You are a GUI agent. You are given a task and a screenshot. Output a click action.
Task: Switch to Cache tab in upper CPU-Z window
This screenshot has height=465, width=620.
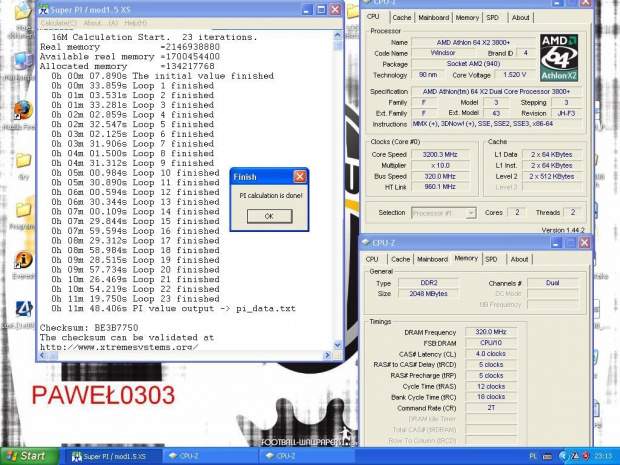[x=402, y=17]
